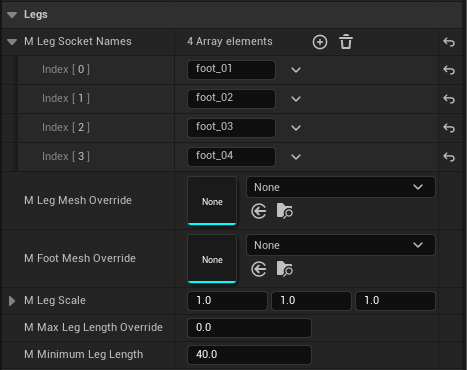Select the 'M Leg Socket Names' label
This screenshot has width=467, height=370.
[78, 41]
